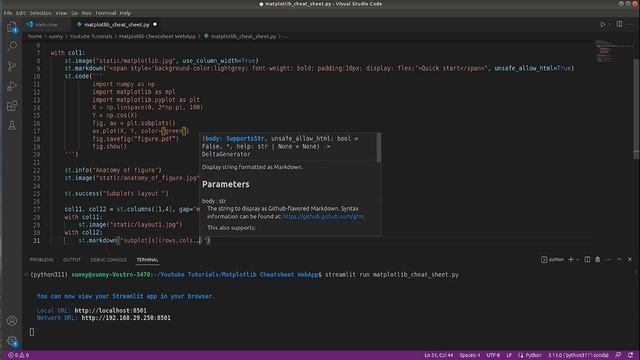The height and width of the screenshot is (360, 640).
Task: Open the Go menu
Action: [x=74, y=13]
